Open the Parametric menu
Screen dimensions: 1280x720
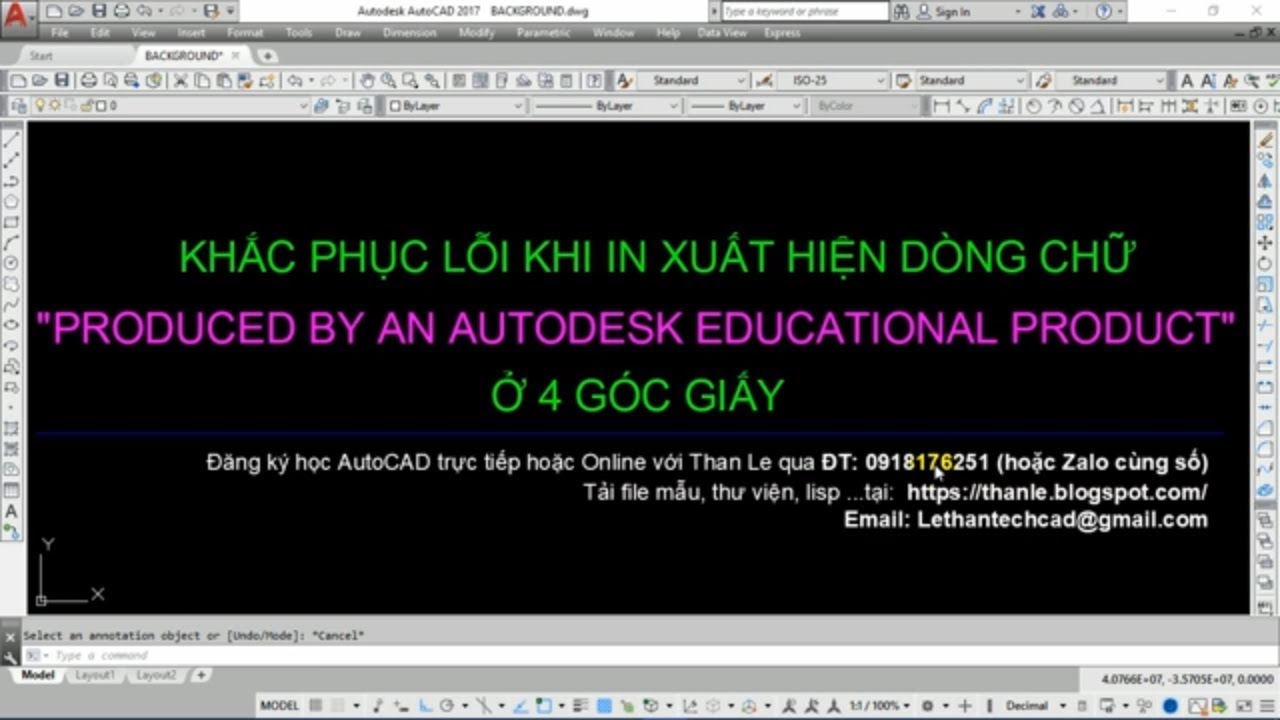click(x=543, y=32)
